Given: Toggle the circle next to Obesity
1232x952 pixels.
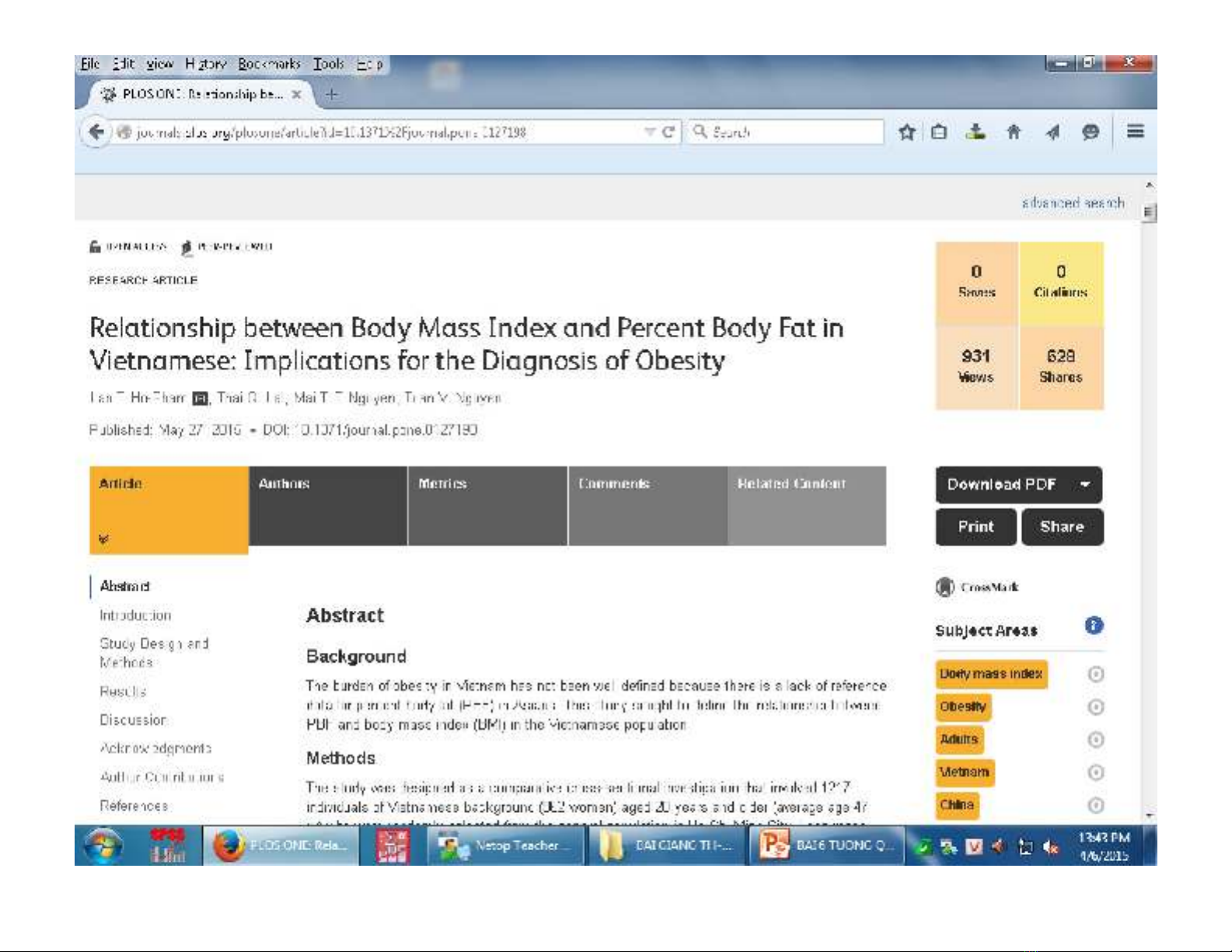Looking at the screenshot, I should pos(1095,707).
